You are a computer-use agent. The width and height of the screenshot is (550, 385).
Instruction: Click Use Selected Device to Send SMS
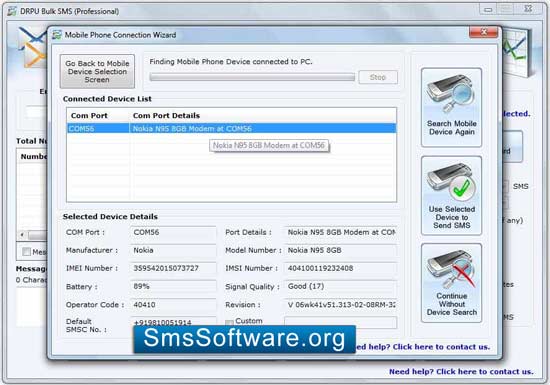[x=451, y=195]
